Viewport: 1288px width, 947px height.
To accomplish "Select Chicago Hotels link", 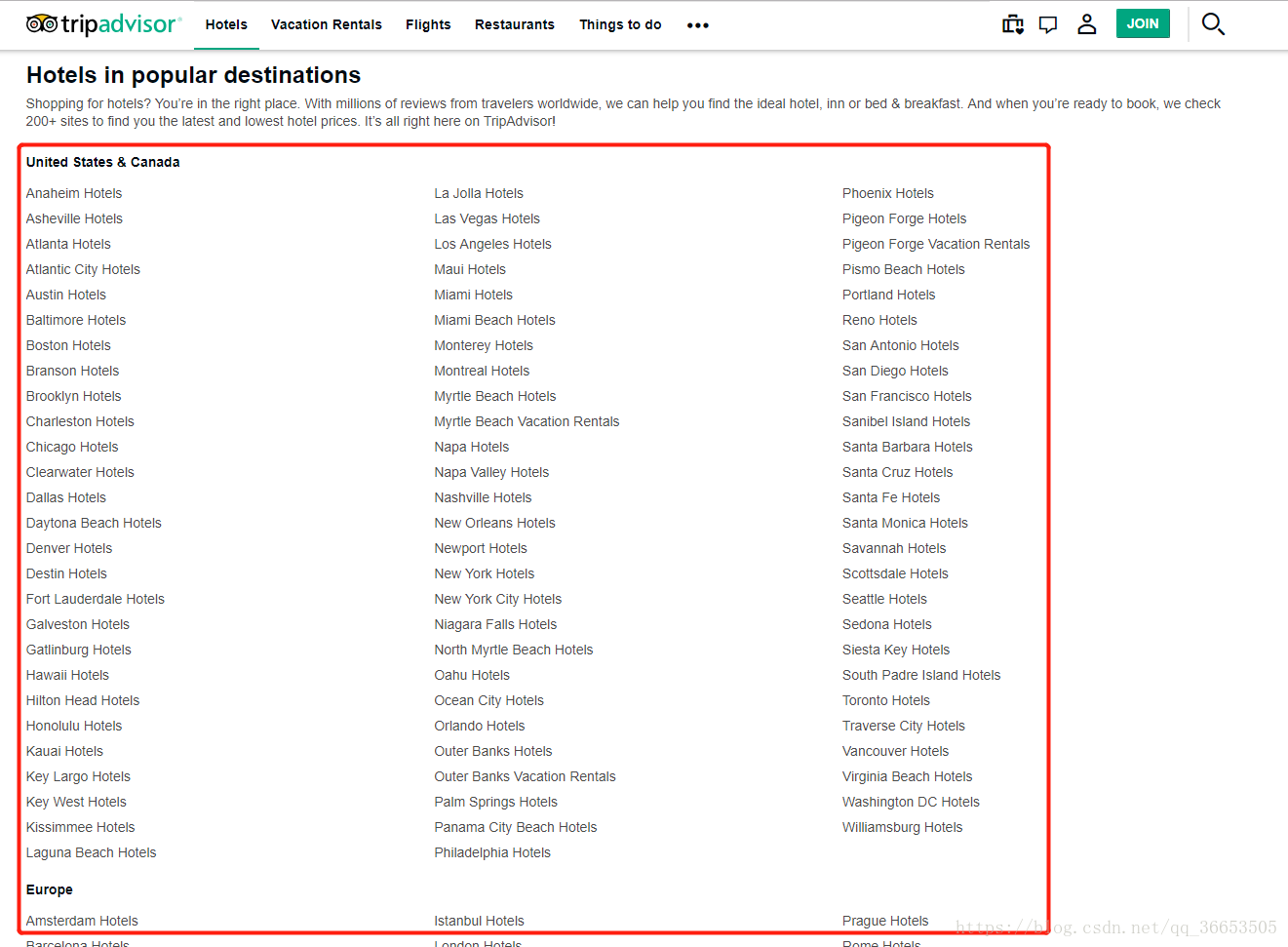I will (72, 447).
